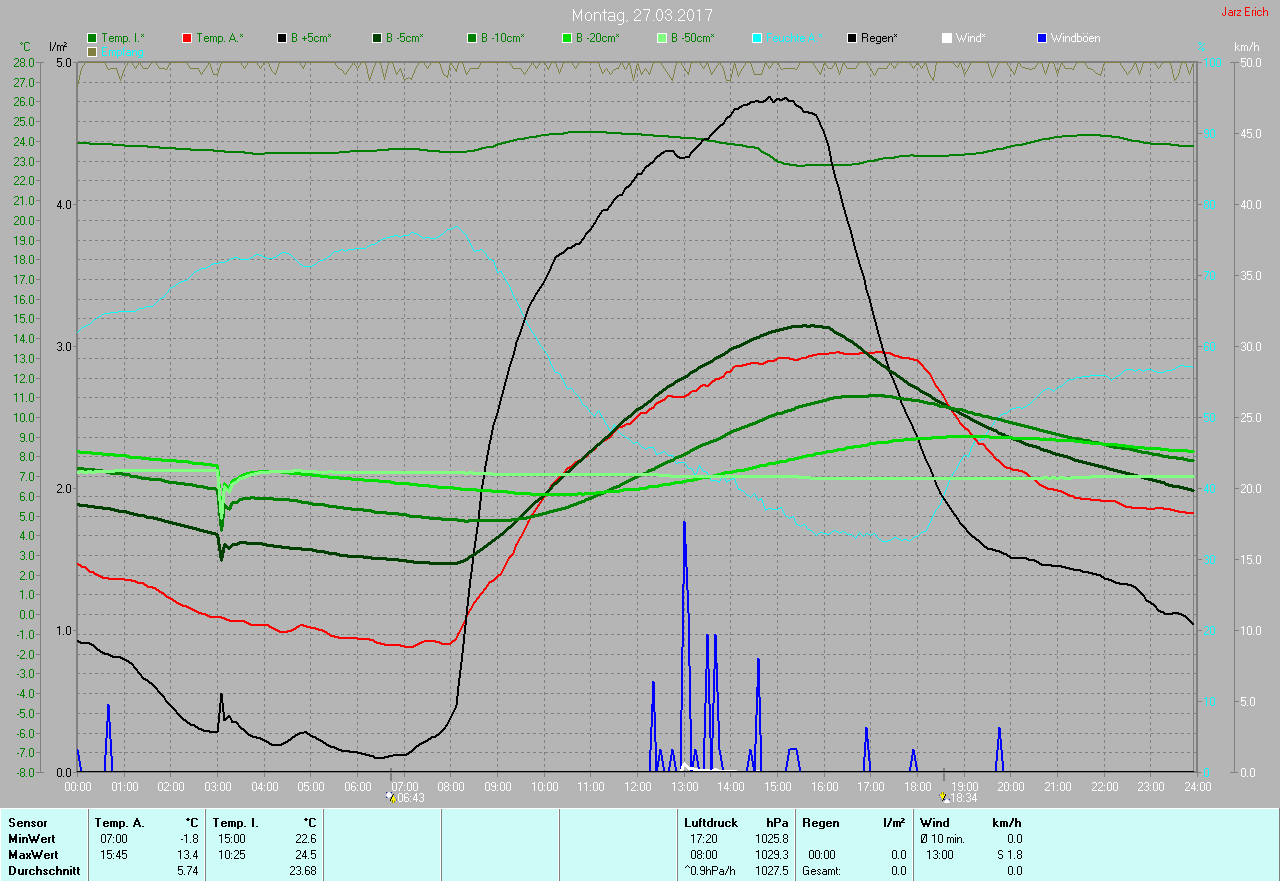Viewport: 1280px width, 881px height.
Task: Select the pressure minimum '1025.8'
Action: click(x=771, y=839)
